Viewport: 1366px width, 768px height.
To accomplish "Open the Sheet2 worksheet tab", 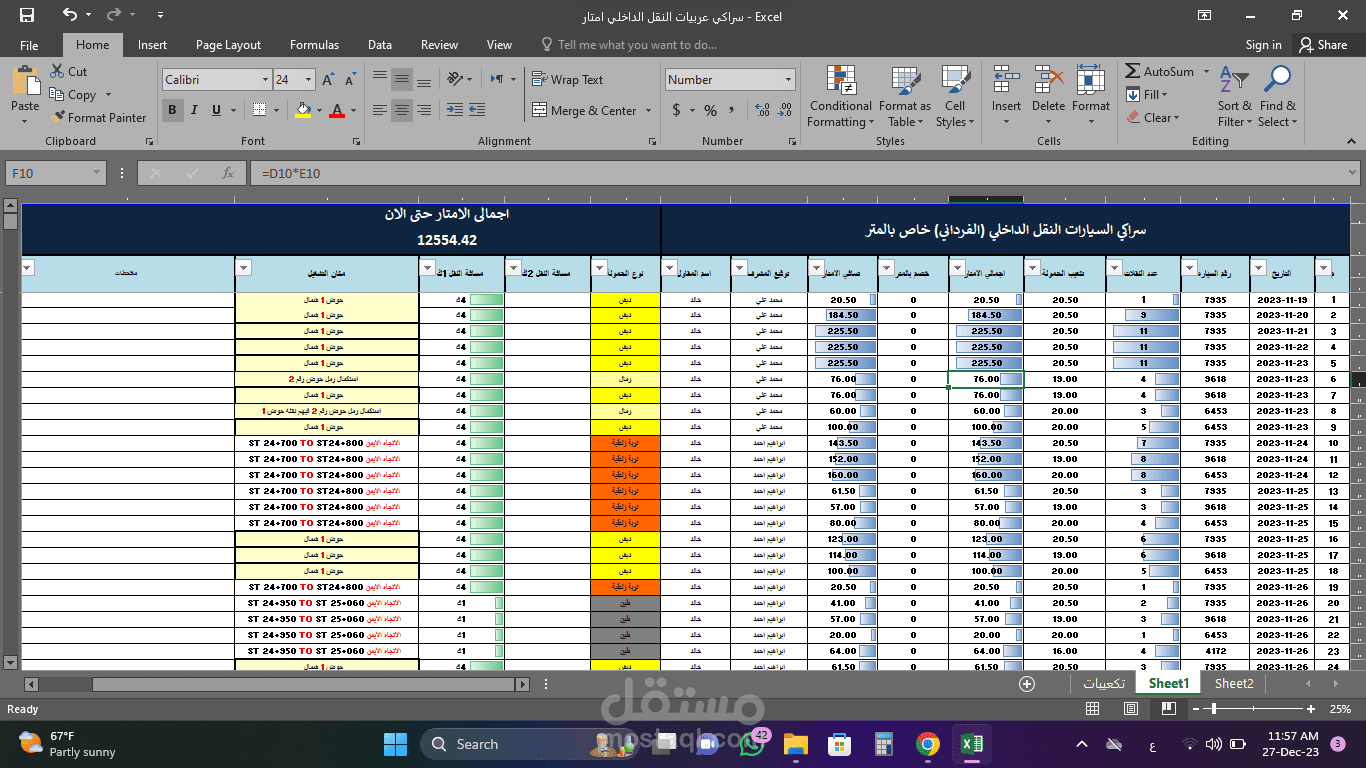I will [1233, 684].
